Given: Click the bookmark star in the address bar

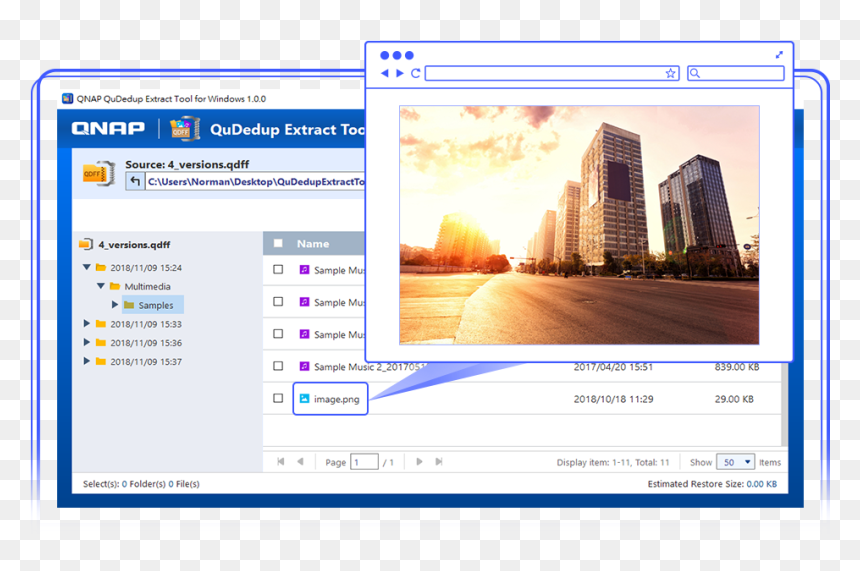Looking at the screenshot, I should click(x=670, y=73).
